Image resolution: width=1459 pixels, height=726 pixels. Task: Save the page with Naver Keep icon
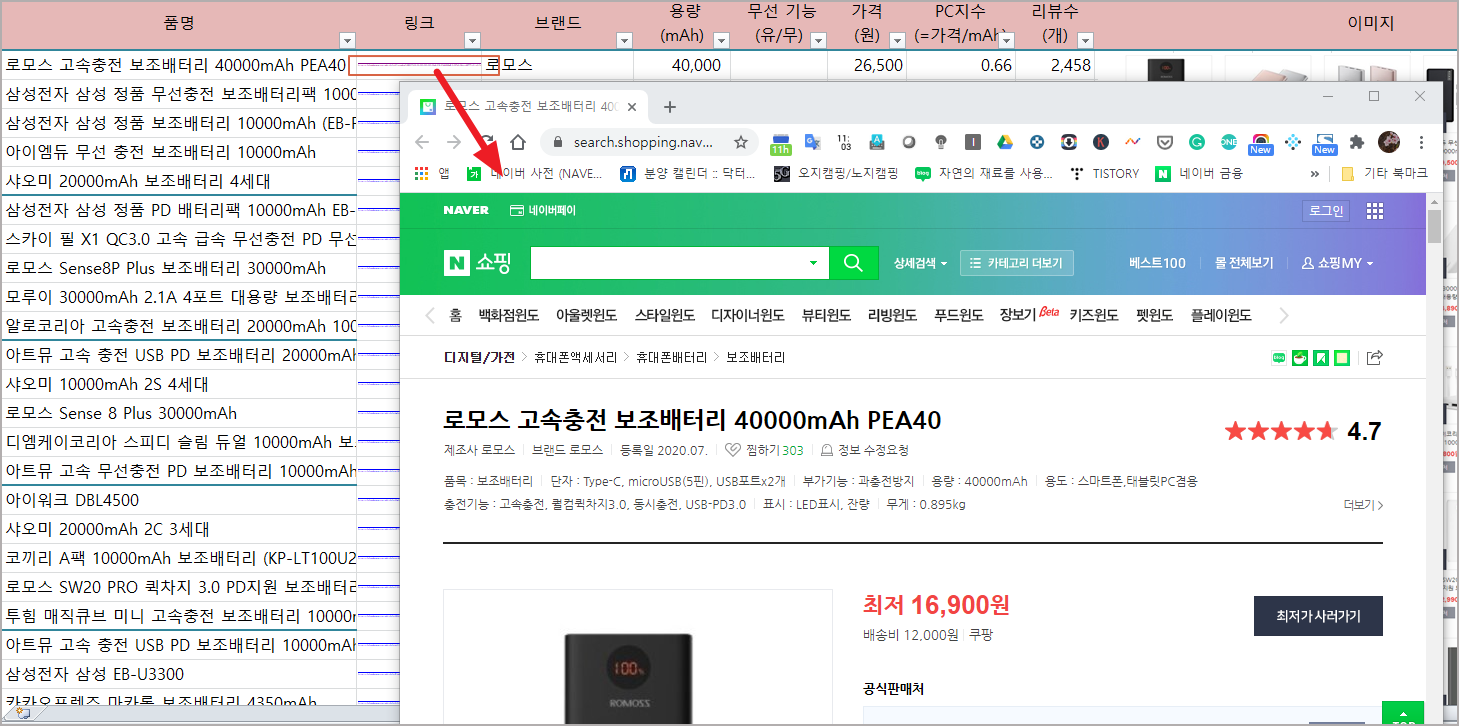click(1321, 357)
